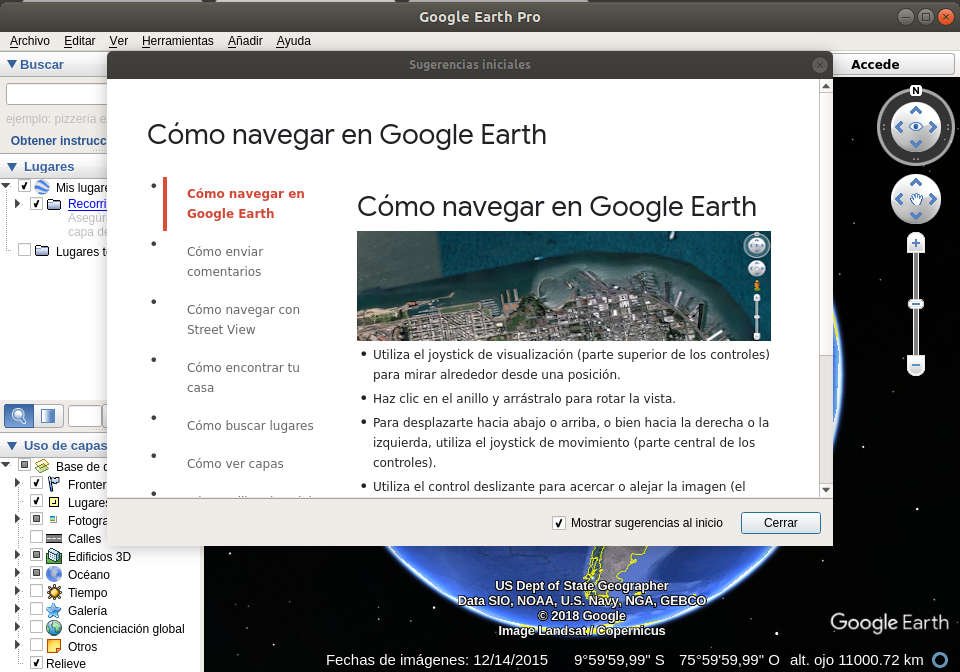The height and width of the screenshot is (672, 960).
Task: Click the Concienciación global earth icon
Action: tap(54, 628)
